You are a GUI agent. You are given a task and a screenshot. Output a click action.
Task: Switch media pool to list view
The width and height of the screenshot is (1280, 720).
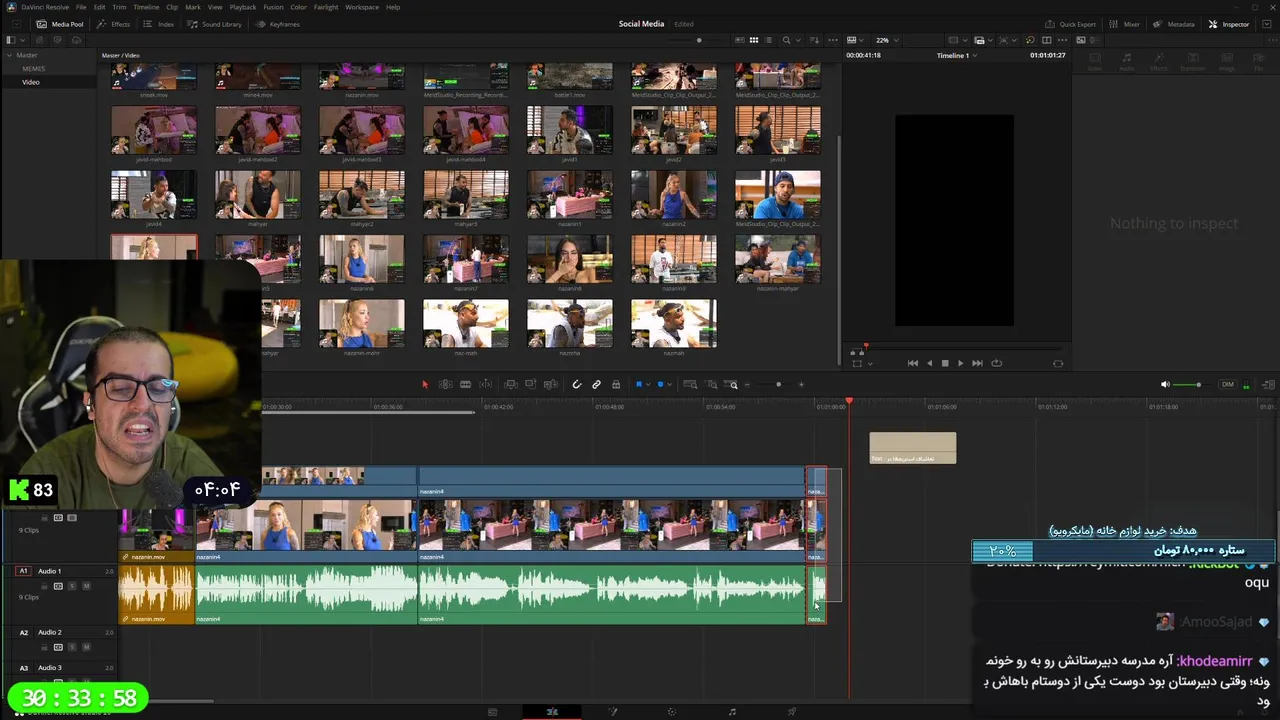pos(769,40)
